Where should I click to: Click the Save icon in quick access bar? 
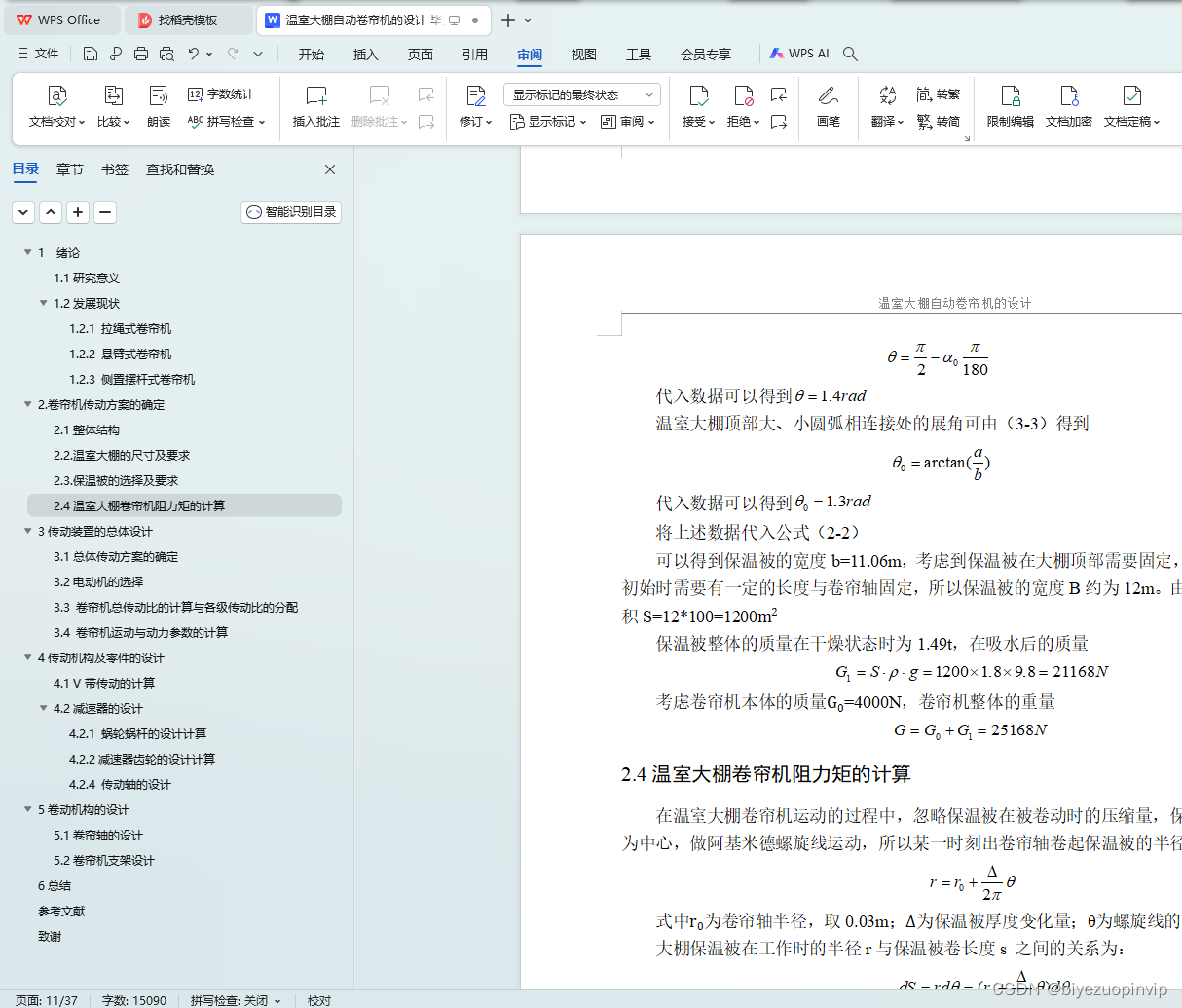[x=91, y=54]
